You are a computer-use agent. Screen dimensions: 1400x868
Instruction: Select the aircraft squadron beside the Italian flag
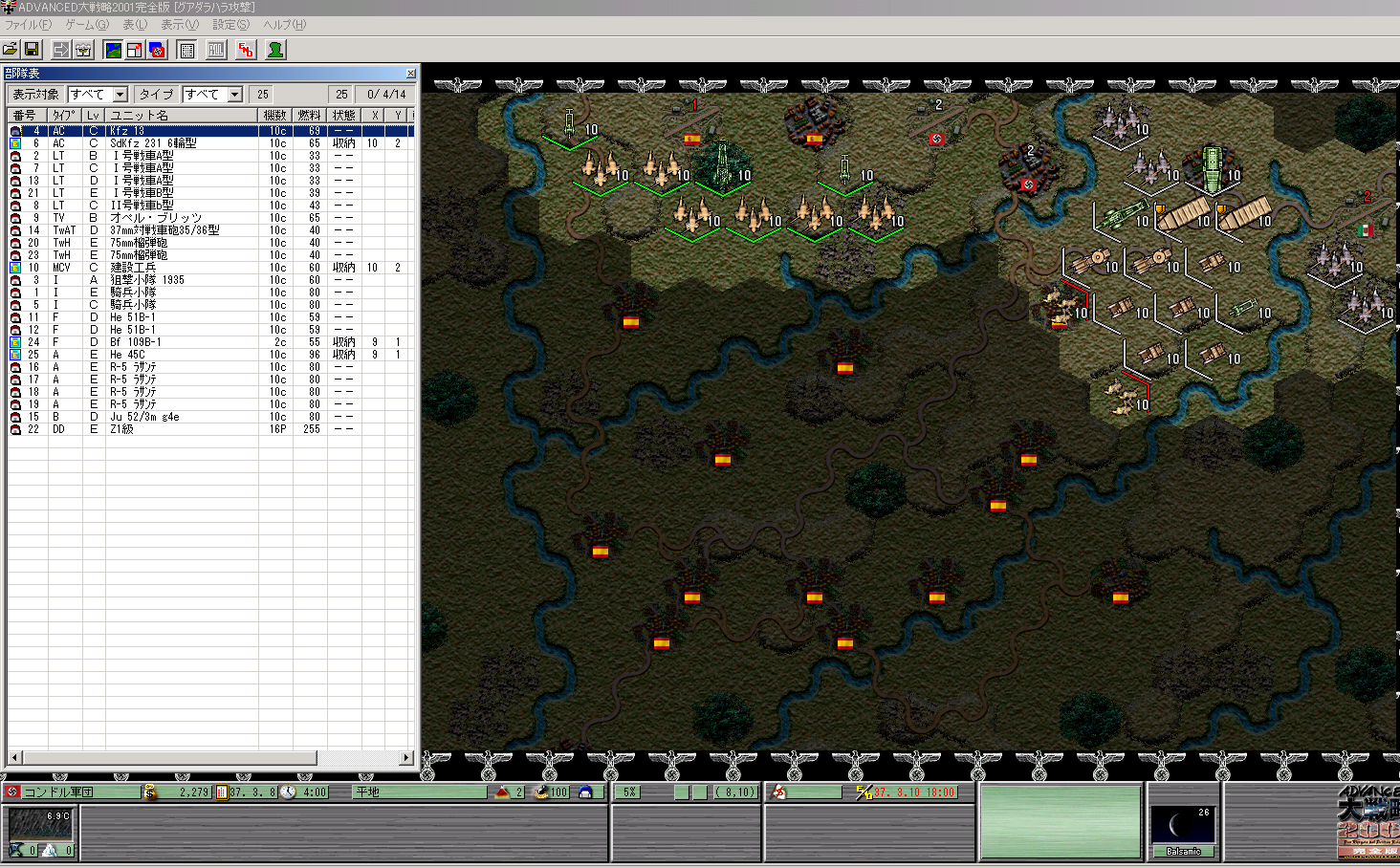[x=1335, y=260]
